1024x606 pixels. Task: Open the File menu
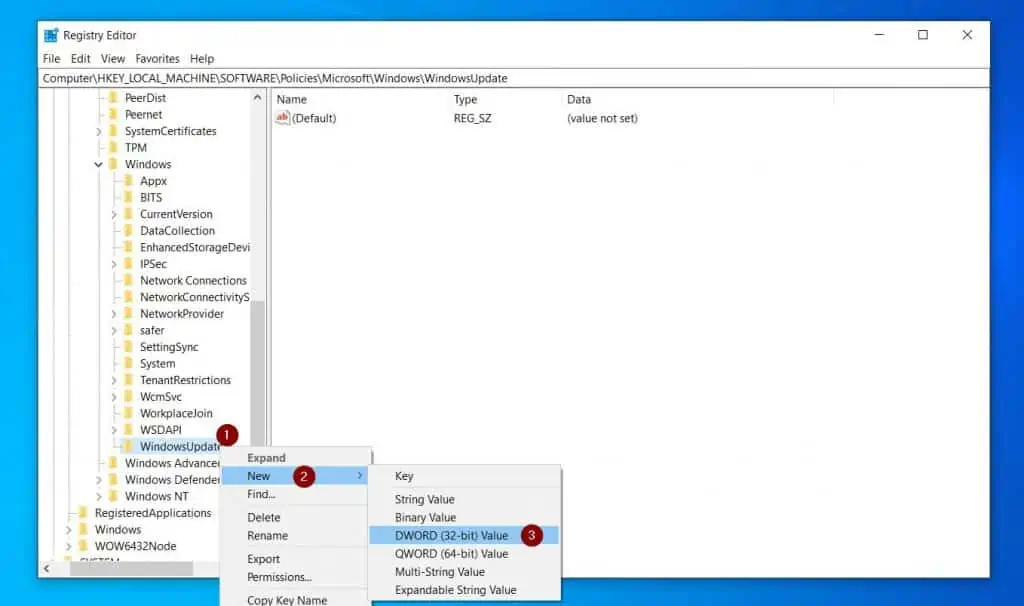pos(52,59)
